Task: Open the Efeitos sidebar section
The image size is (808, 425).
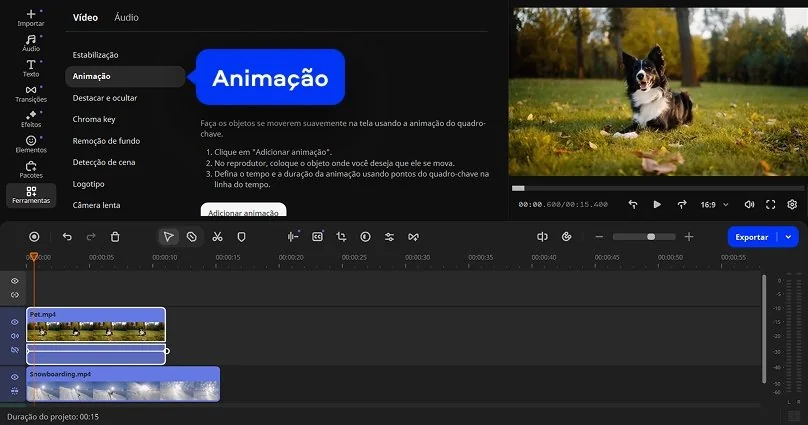Action: (x=31, y=118)
